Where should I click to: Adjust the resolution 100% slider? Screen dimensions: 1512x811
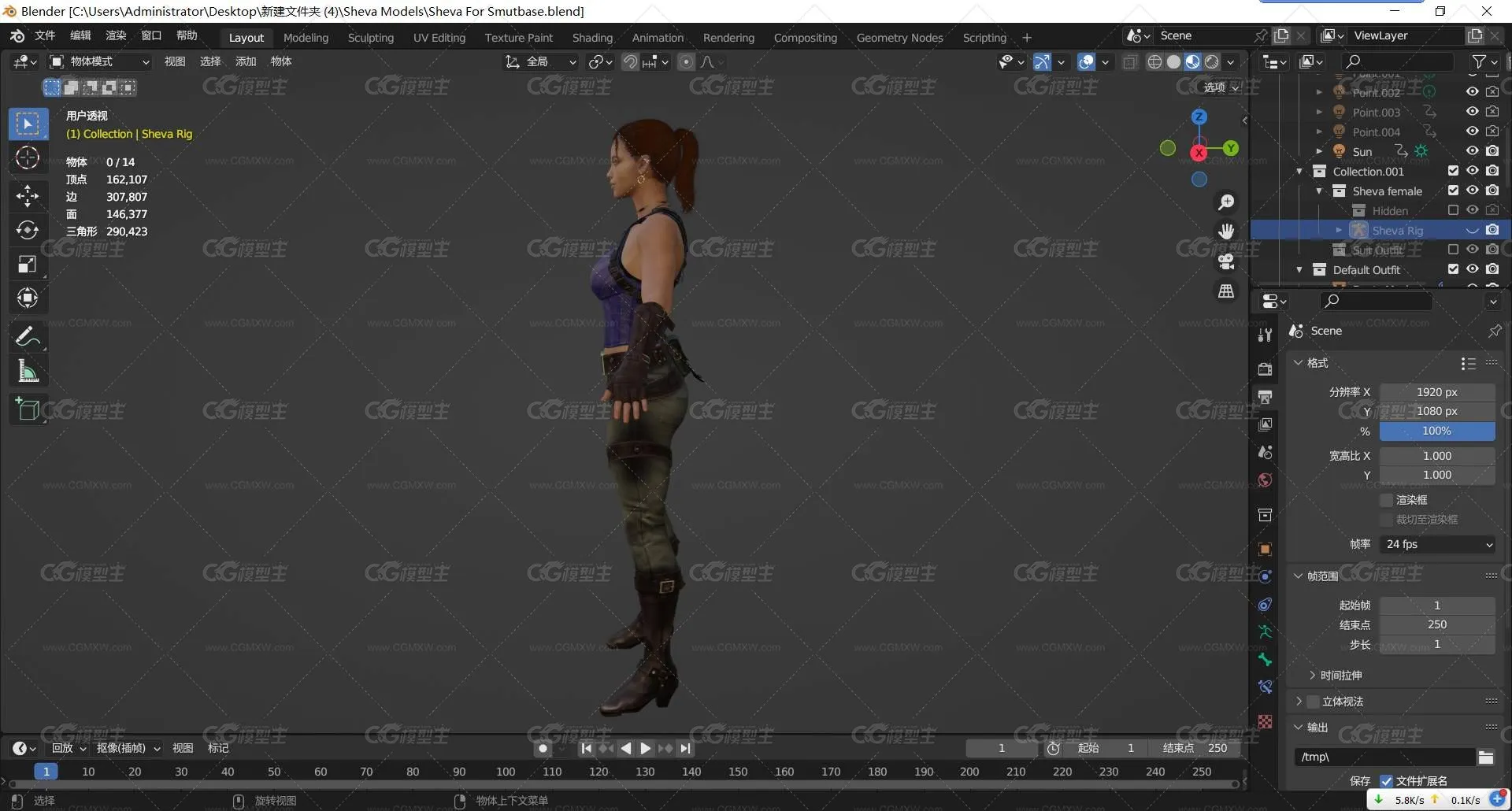(1437, 431)
